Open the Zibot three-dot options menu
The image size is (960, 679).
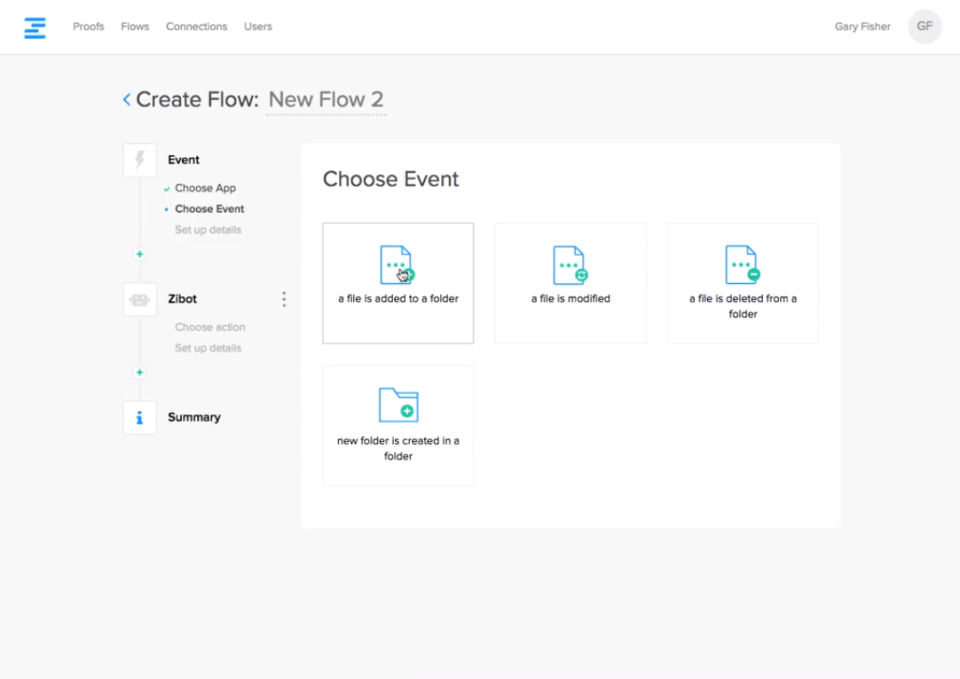click(x=283, y=299)
